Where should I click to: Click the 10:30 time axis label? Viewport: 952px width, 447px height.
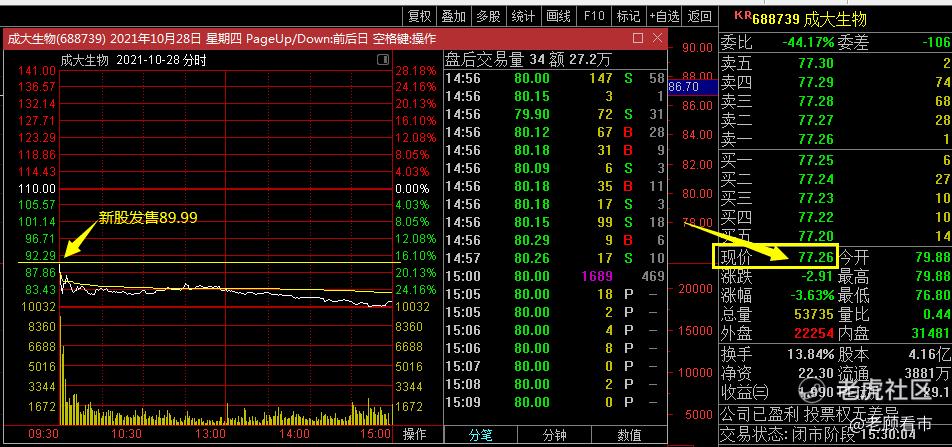coord(126,434)
